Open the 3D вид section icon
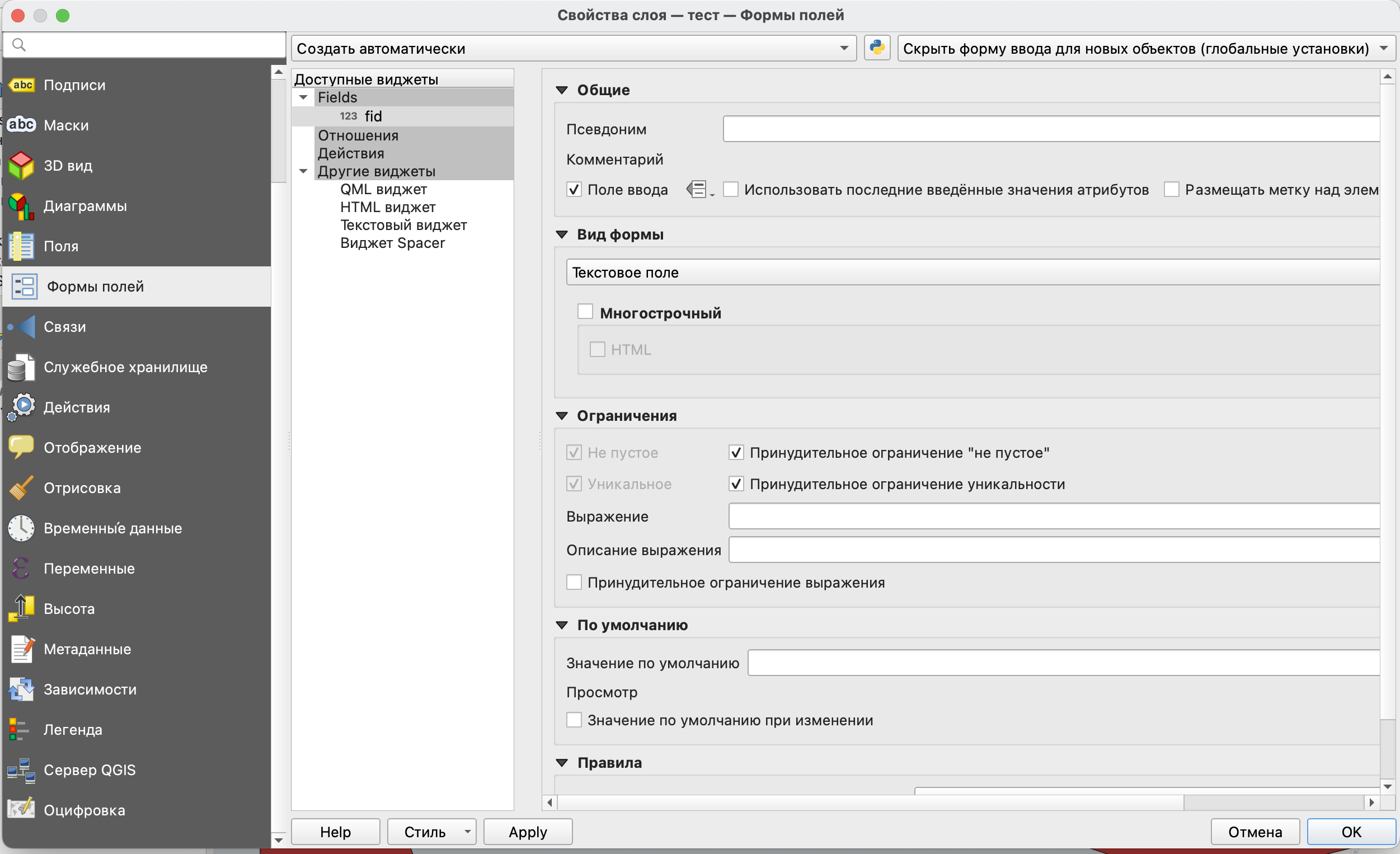Viewport: 1400px width, 854px height. 21,165
